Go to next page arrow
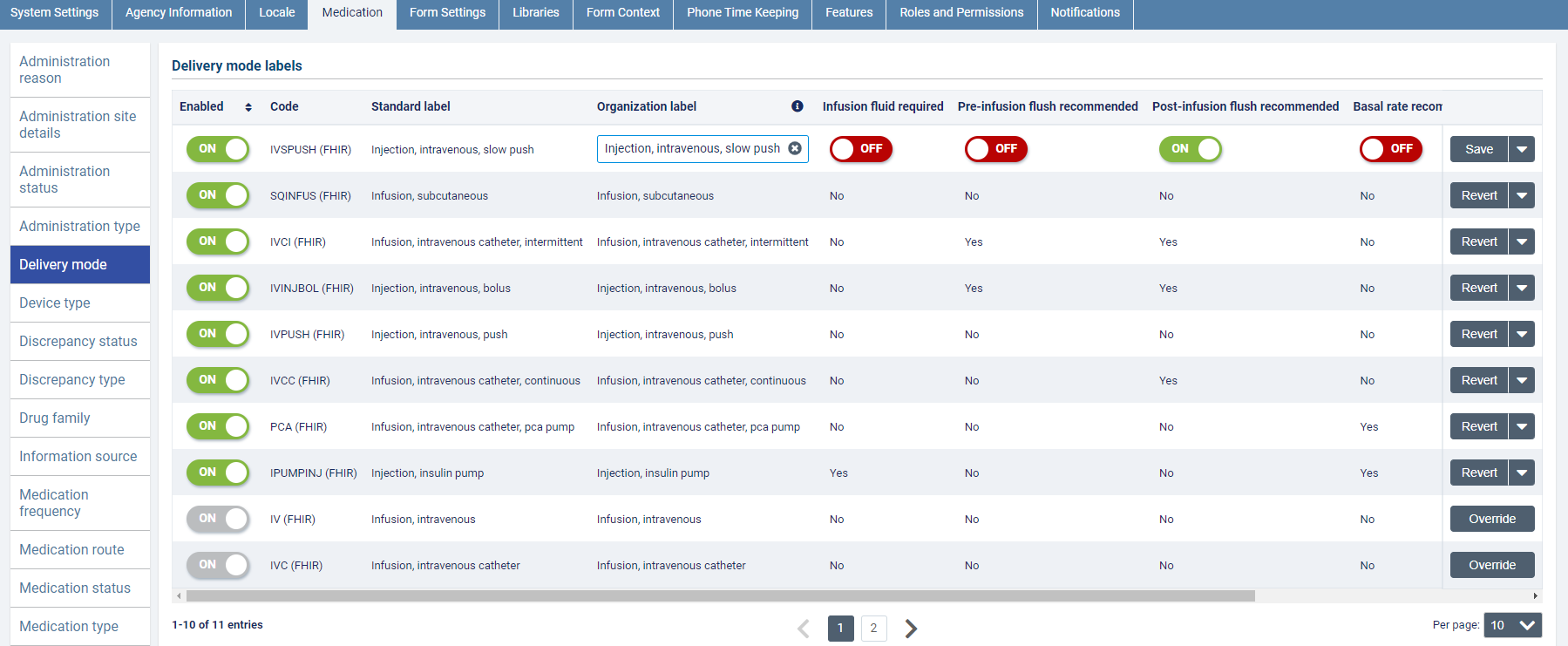Screen dimensions: 1568x646 tap(911, 629)
